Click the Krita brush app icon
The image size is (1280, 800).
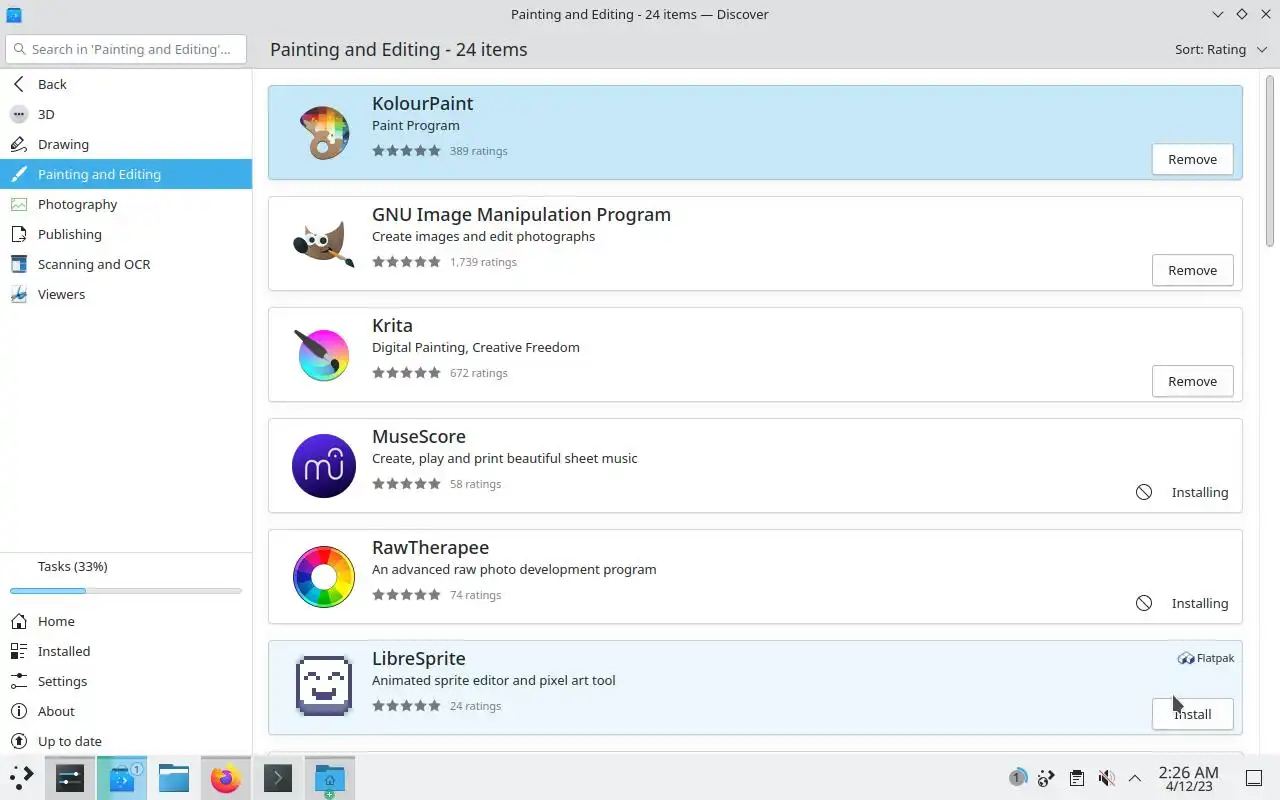click(324, 354)
